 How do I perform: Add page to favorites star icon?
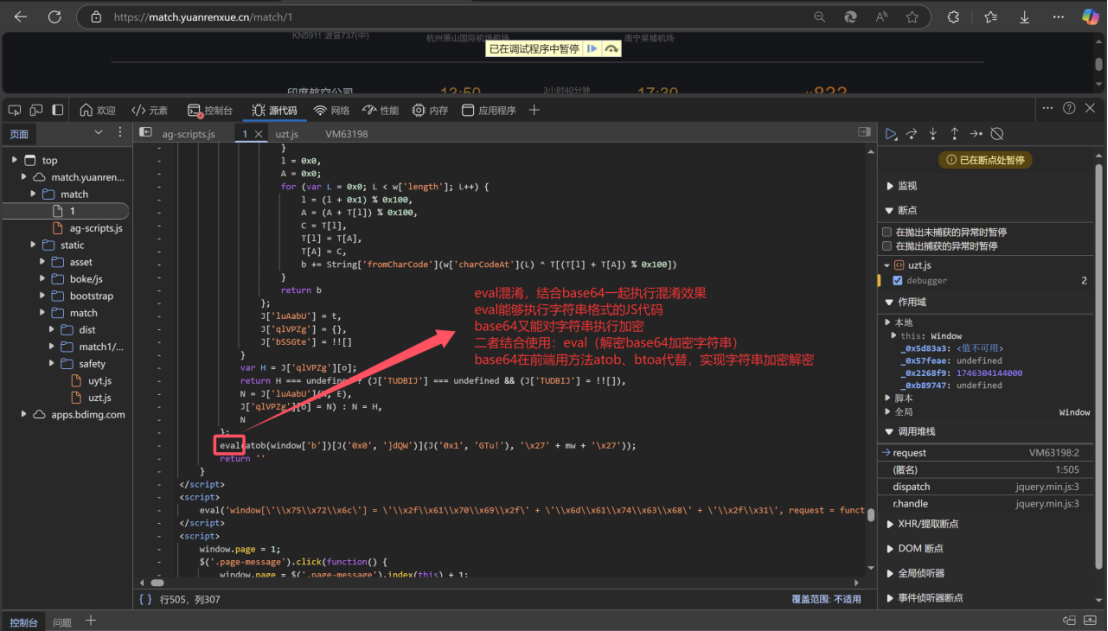pyautogui.click(x=912, y=17)
